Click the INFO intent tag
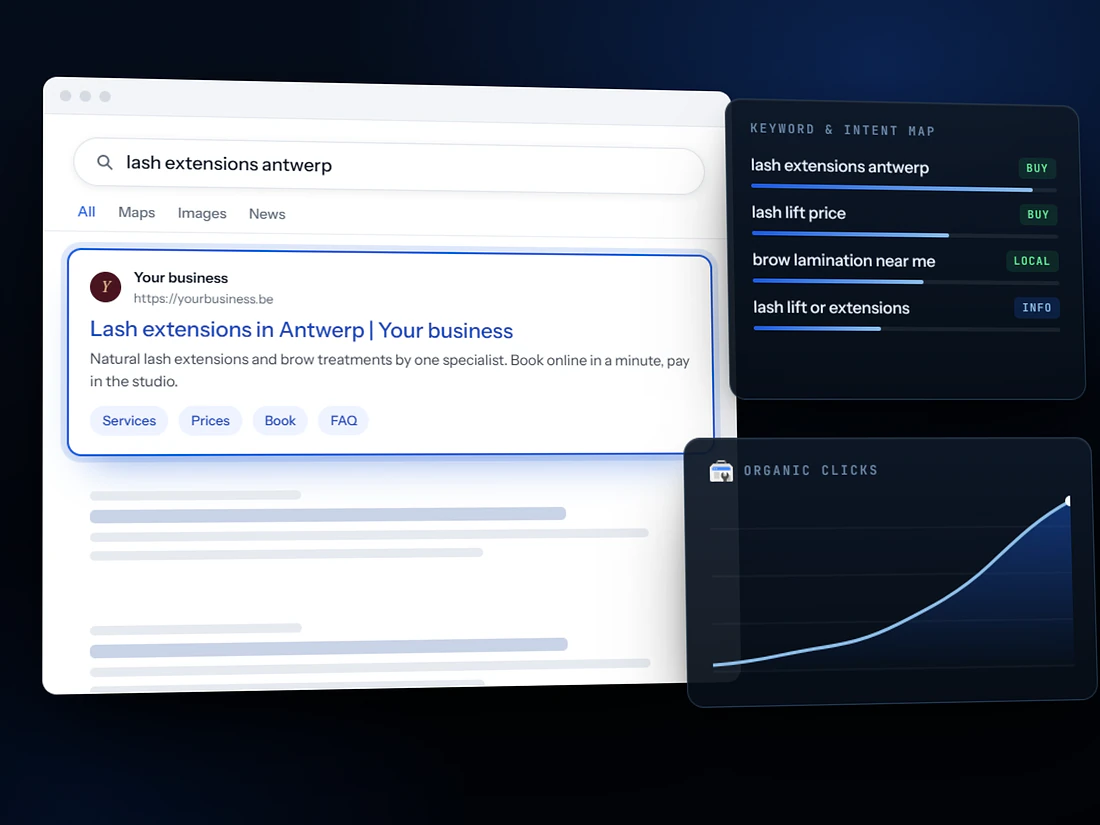The width and height of the screenshot is (1100, 825). 1037,308
